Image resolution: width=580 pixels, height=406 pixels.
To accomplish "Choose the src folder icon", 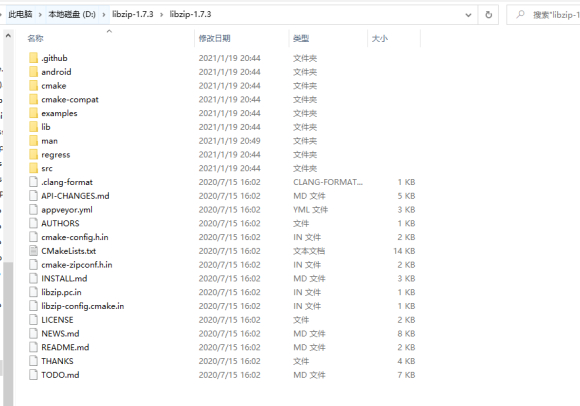I will click(x=33, y=168).
